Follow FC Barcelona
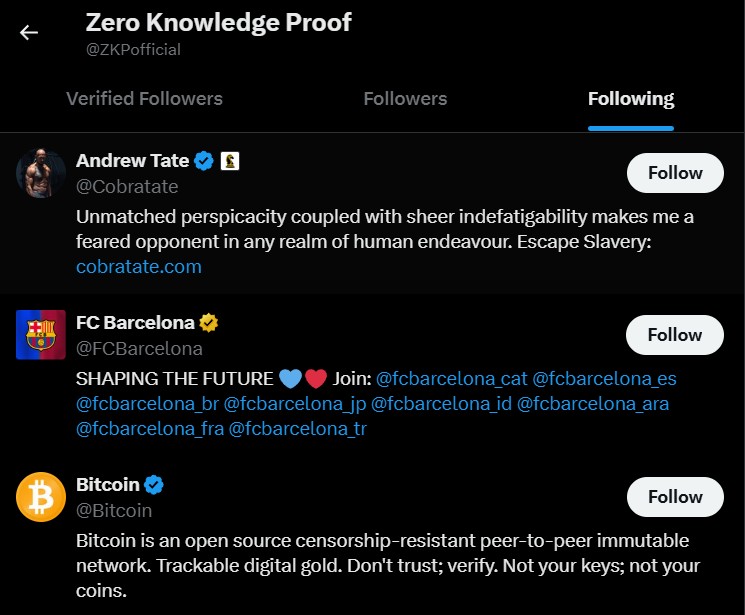This screenshot has height=615, width=745. 675,335
